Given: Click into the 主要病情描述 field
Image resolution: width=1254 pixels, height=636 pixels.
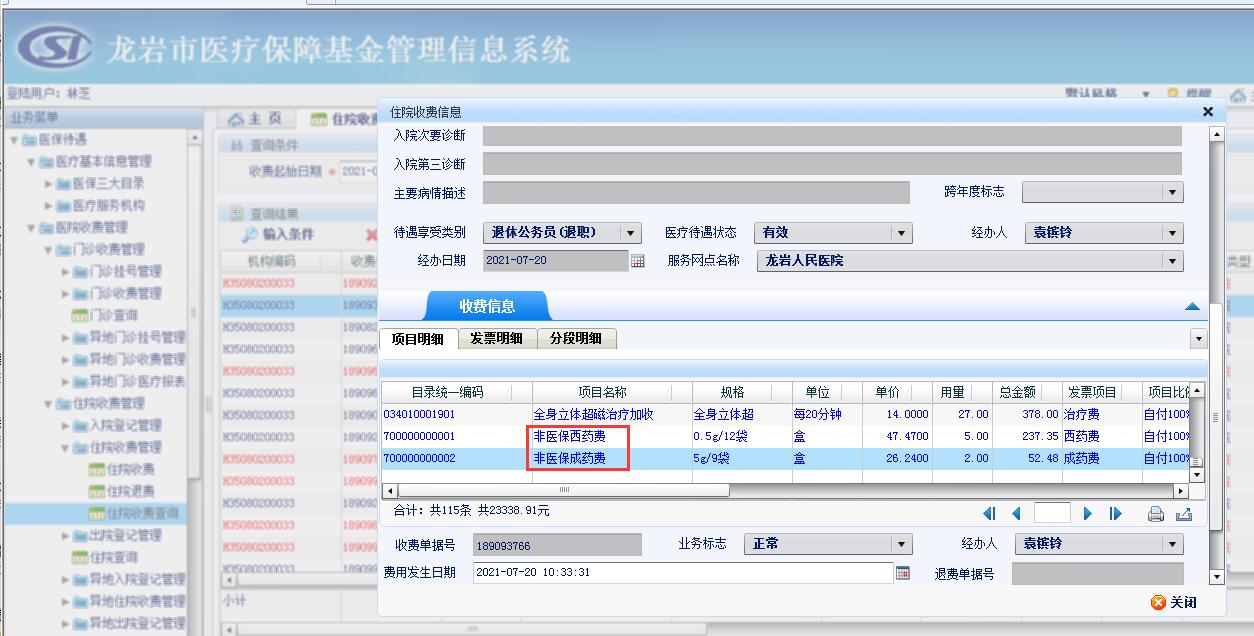Looking at the screenshot, I should pos(696,192).
